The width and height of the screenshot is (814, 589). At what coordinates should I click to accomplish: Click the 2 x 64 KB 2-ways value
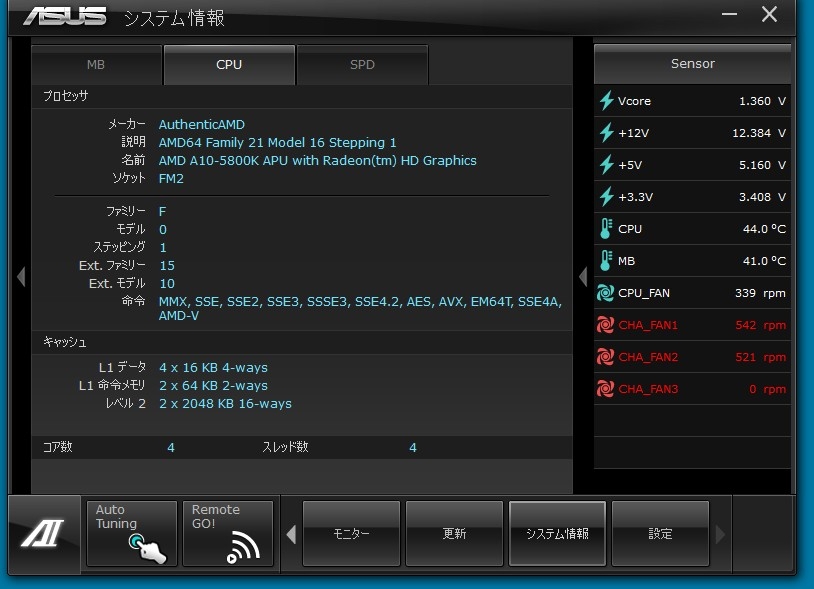(x=213, y=386)
